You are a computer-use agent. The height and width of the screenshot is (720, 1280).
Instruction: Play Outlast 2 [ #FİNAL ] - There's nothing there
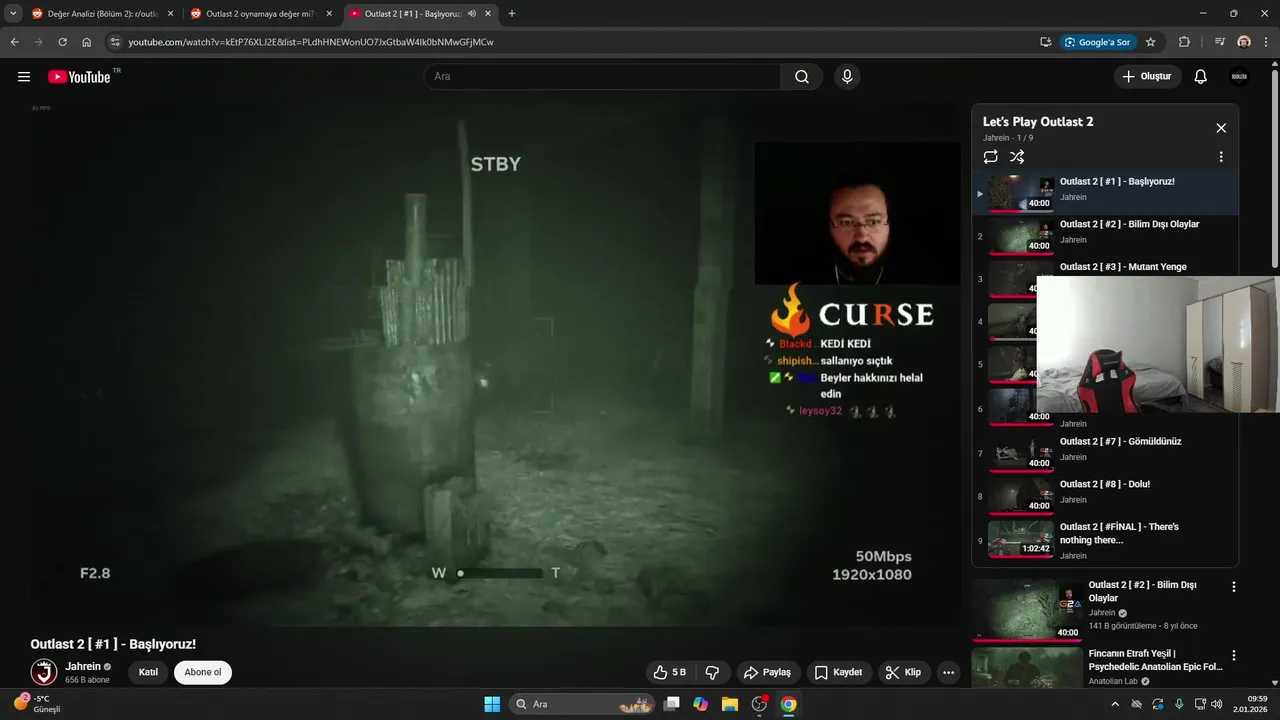(1105, 539)
